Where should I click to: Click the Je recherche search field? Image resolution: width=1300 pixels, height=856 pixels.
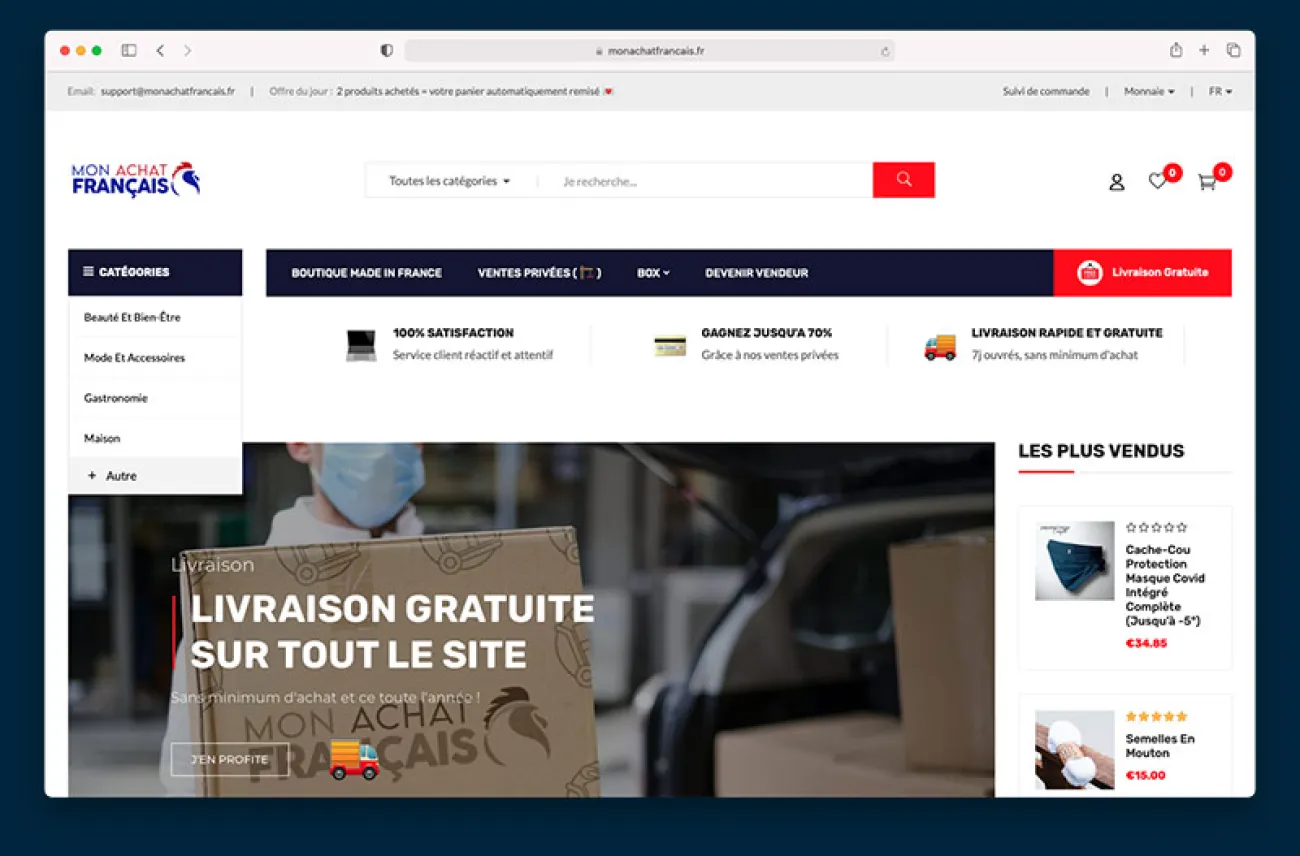[705, 181]
